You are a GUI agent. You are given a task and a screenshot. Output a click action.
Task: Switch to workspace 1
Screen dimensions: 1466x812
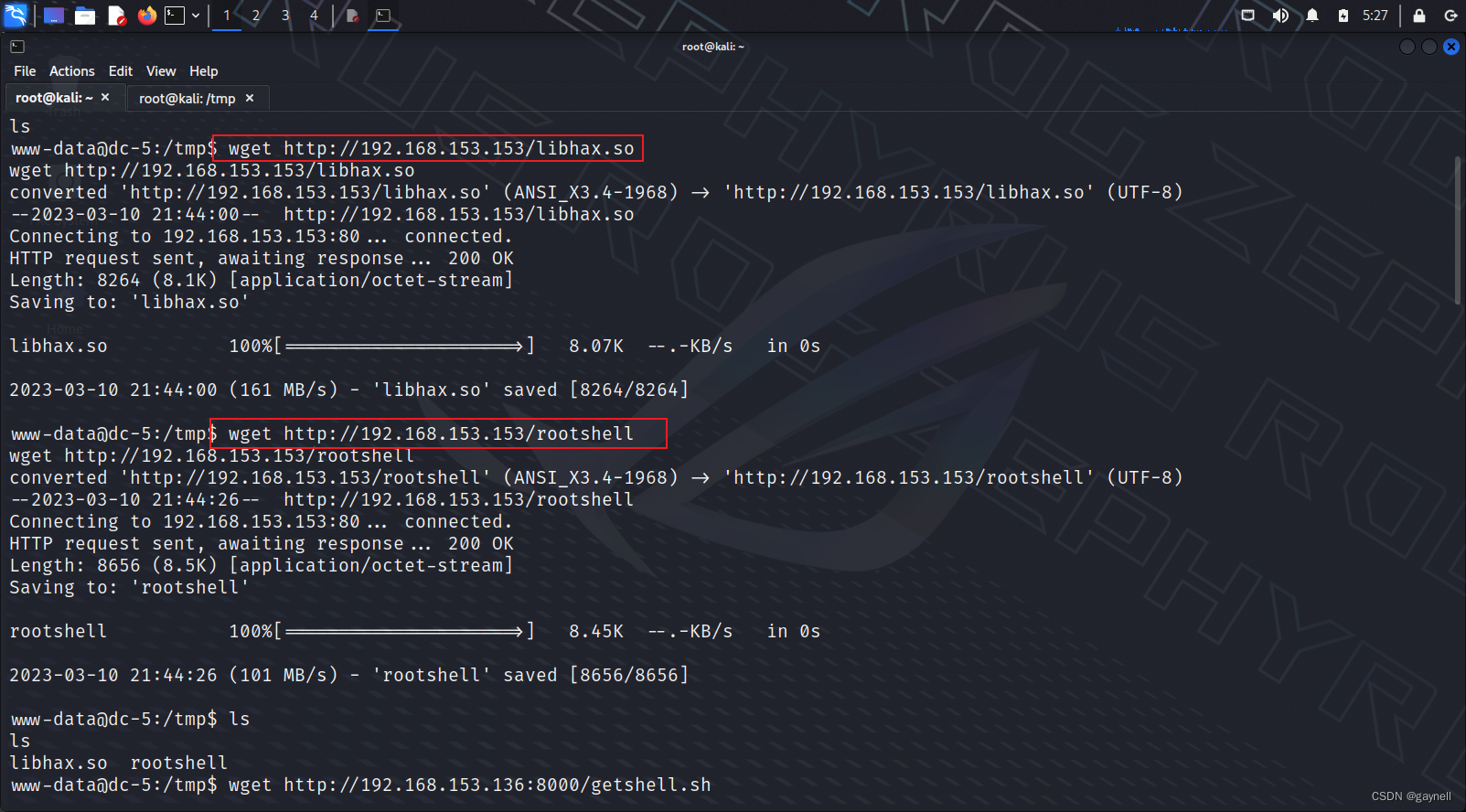tap(227, 16)
